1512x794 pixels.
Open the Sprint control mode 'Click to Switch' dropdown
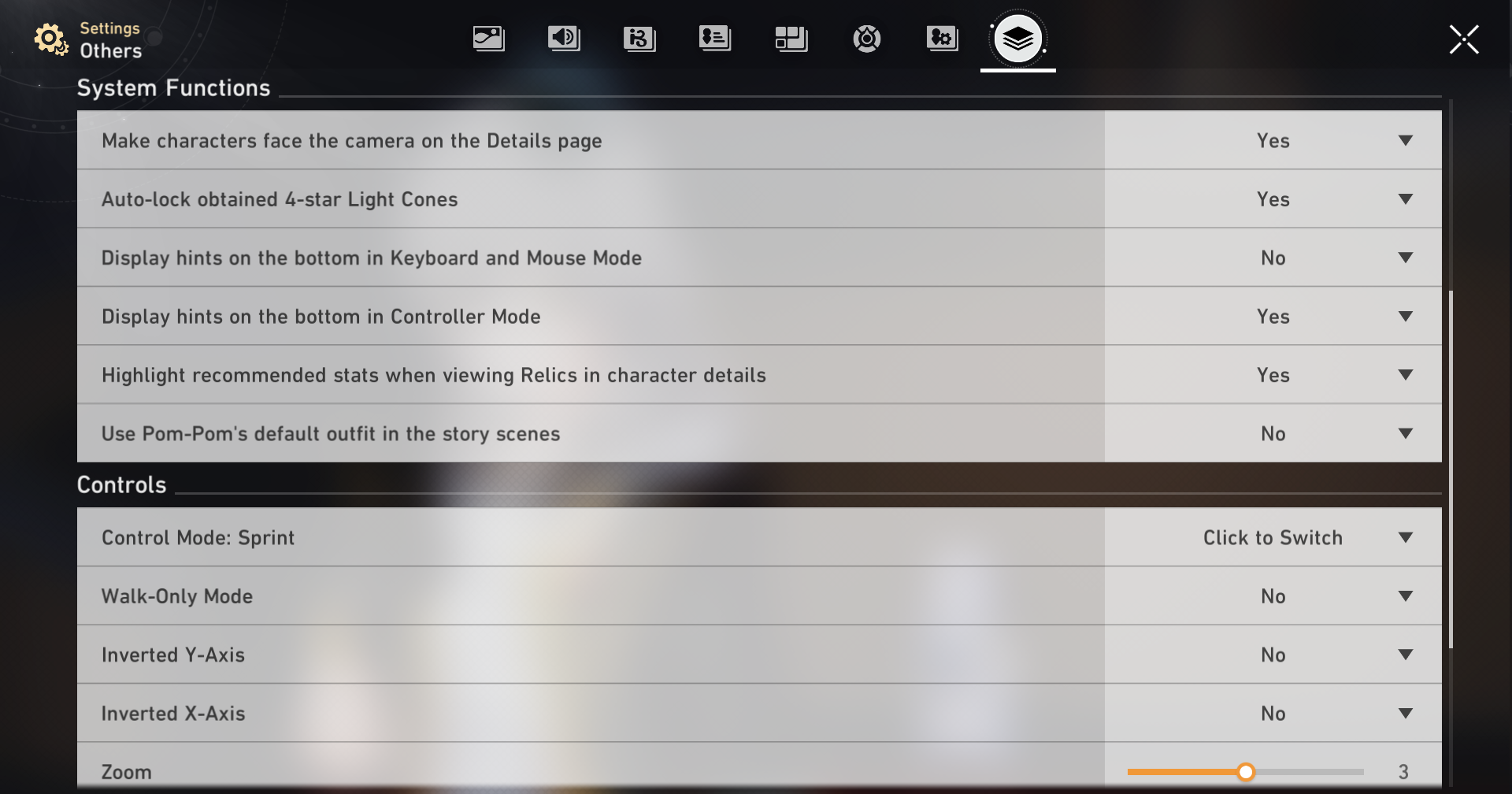(1273, 537)
